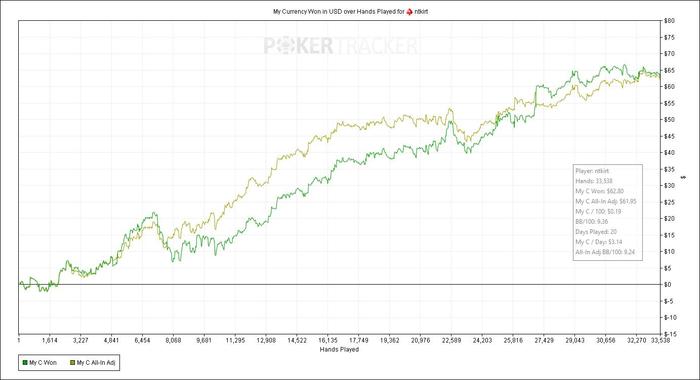Click the 'Hands Played' x-axis title
This screenshot has width=700, height=380.
pos(339,350)
